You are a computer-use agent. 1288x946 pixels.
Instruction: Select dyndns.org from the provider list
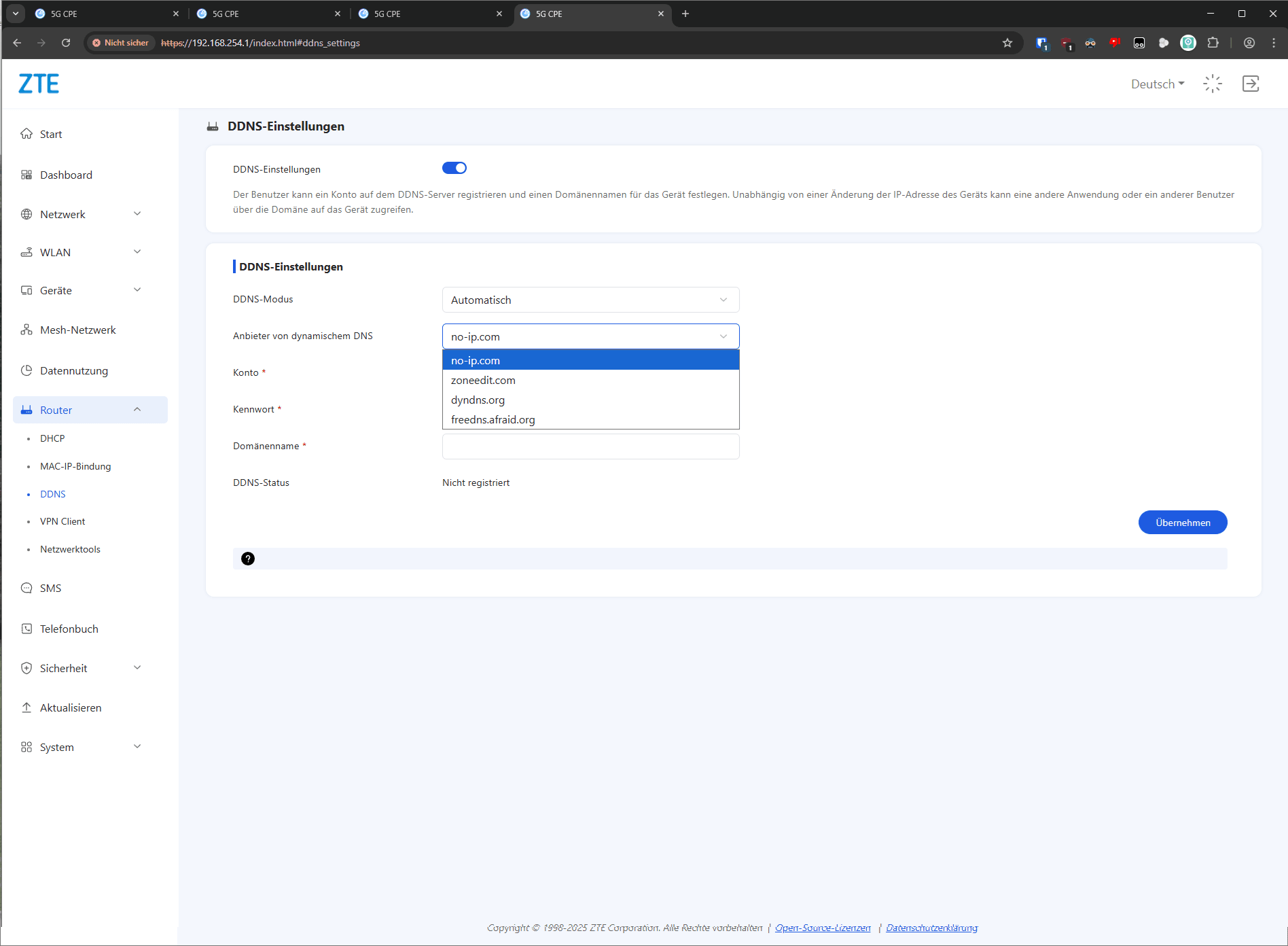[x=590, y=400]
